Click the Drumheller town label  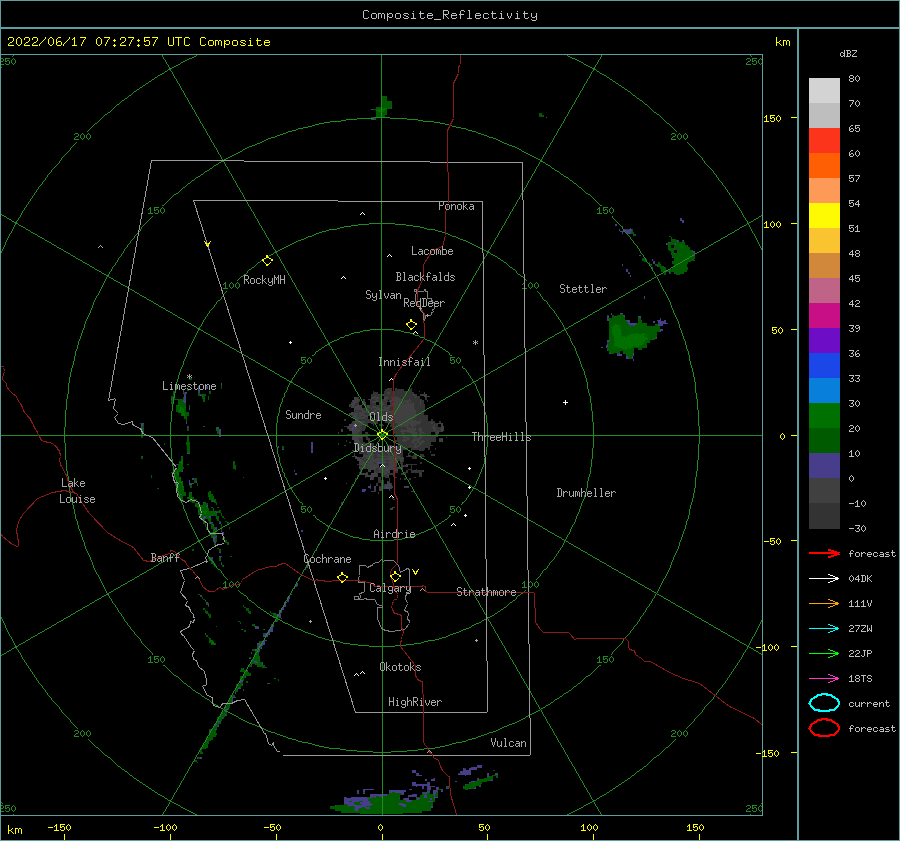coord(586,493)
